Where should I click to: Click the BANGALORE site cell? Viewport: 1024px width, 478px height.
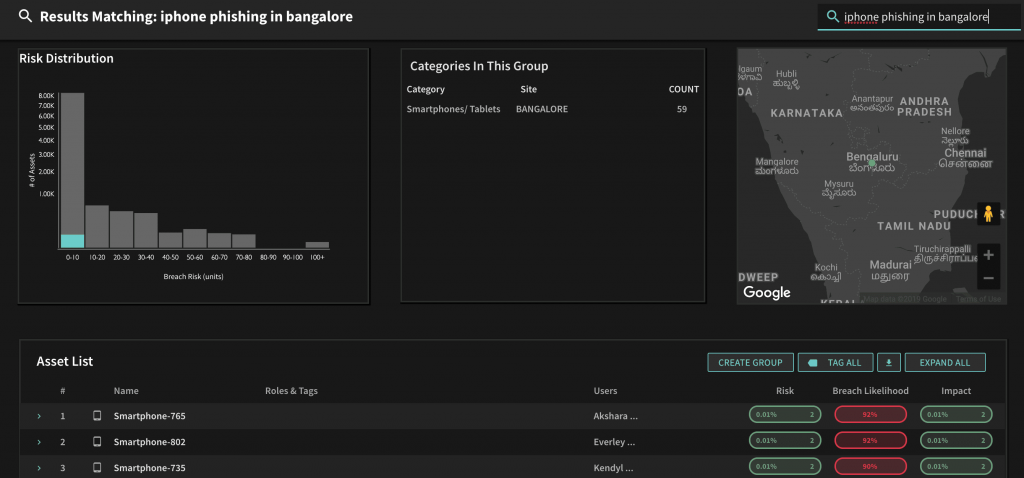click(x=542, y=109)
